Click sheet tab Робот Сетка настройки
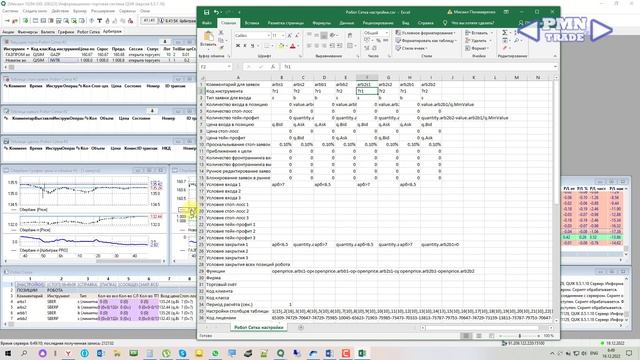 (258, 327)
